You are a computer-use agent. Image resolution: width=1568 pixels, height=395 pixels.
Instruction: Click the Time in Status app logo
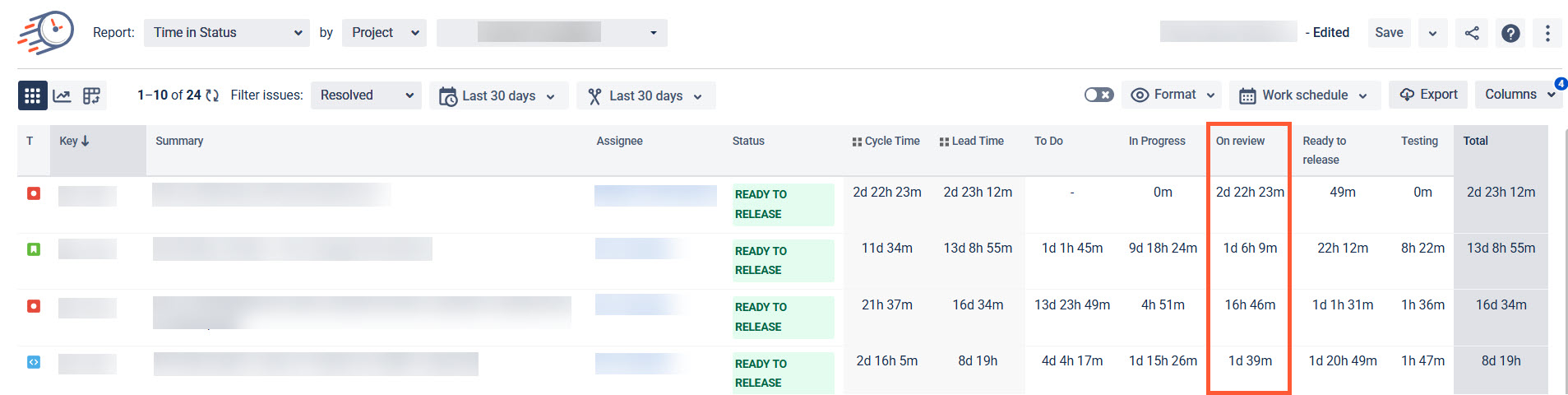[46, 32]
